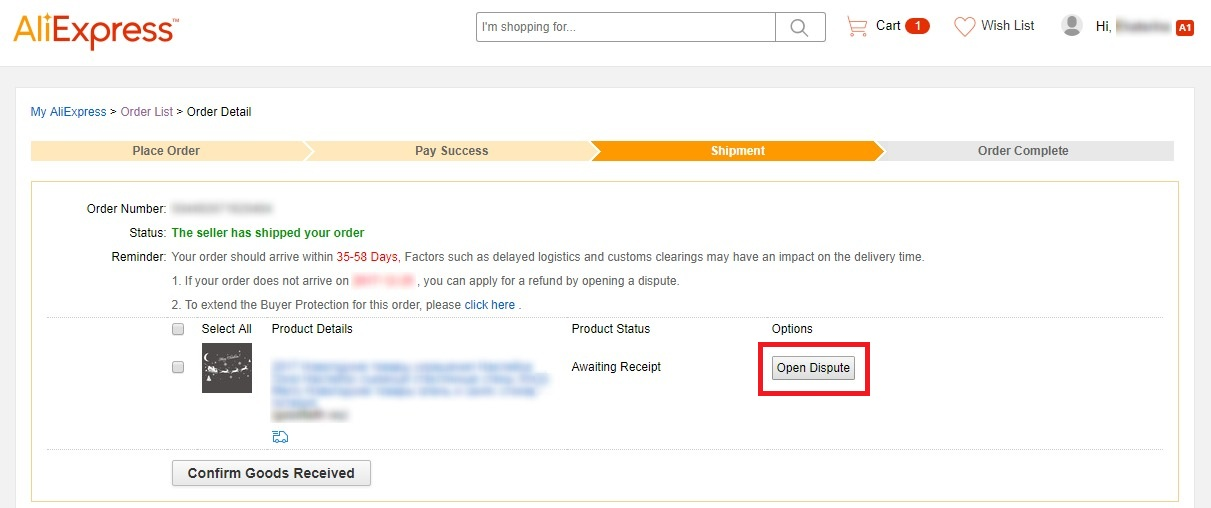The width and height of the screenshot is (1211, 508).
Task: Click the blurred product title link
Action: [410, 385]
